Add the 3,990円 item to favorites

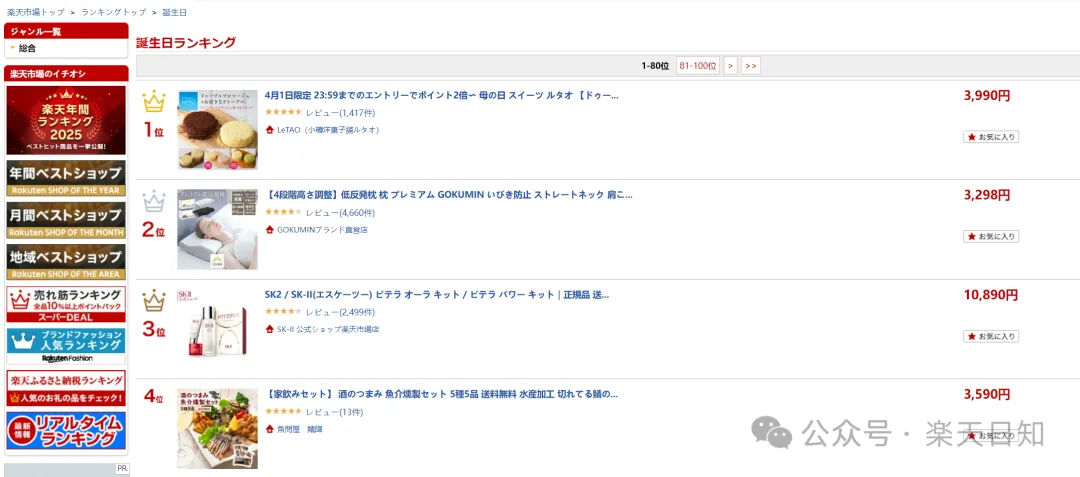pos(990,137)
